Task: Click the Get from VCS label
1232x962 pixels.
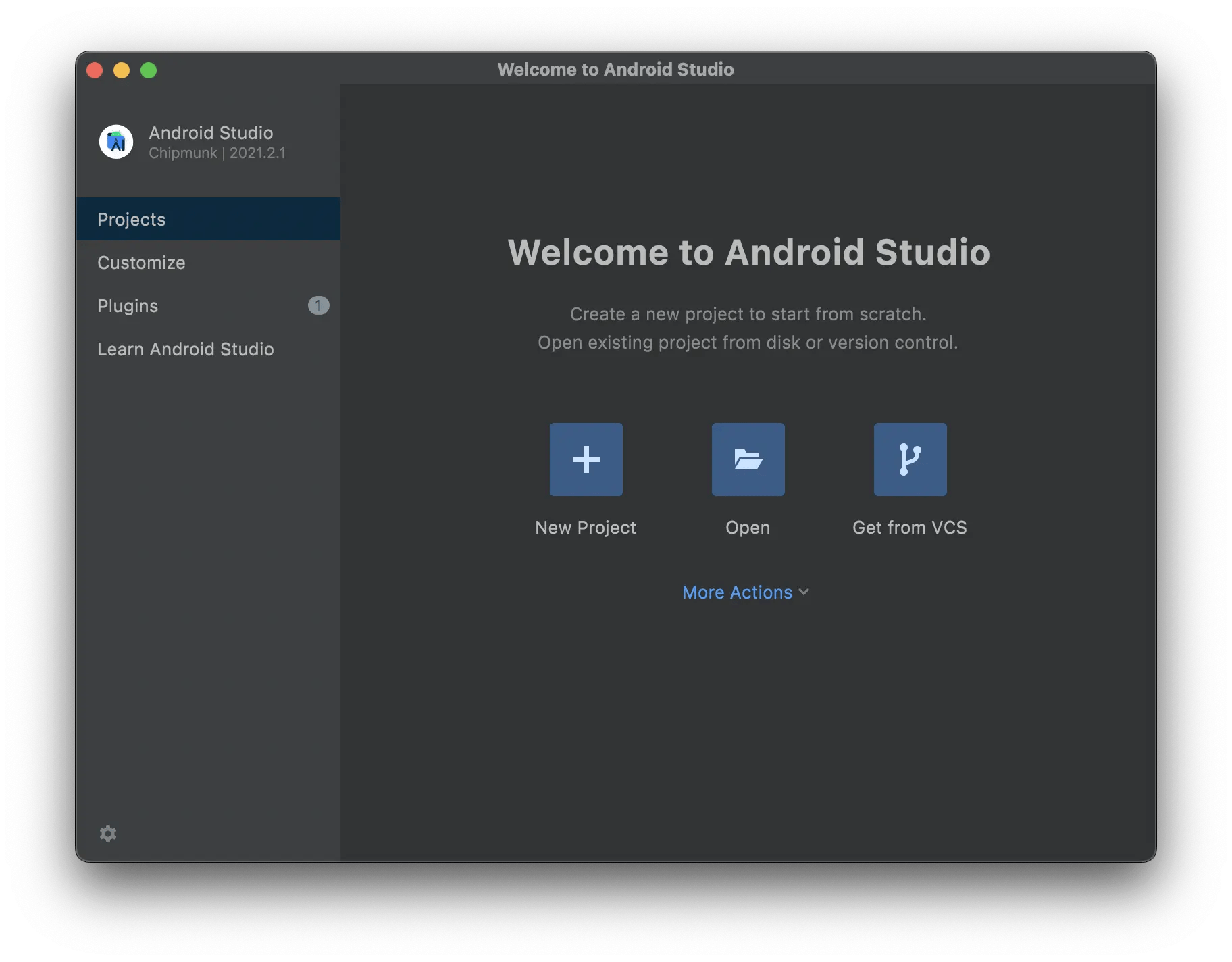Action: coord(910,528)
